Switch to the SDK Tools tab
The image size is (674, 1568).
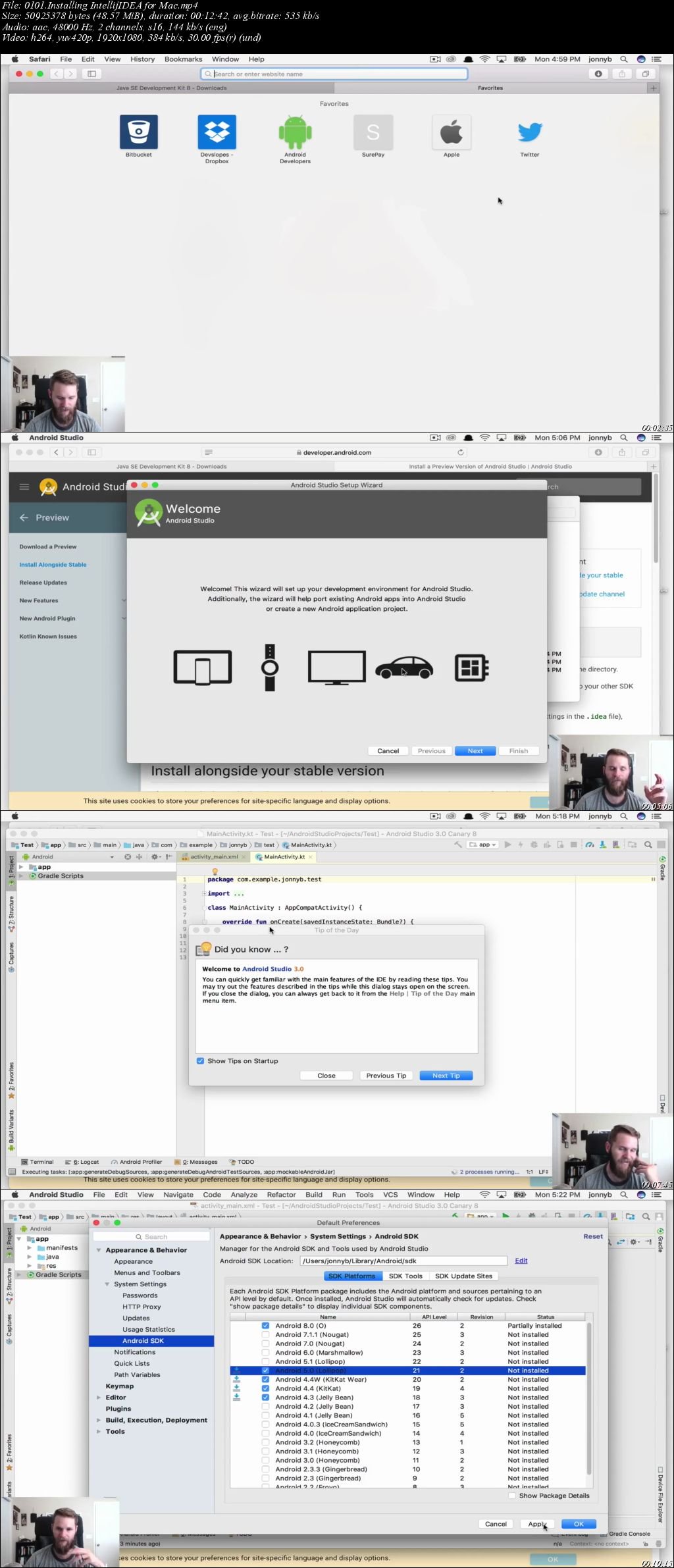pos(405,1276)
